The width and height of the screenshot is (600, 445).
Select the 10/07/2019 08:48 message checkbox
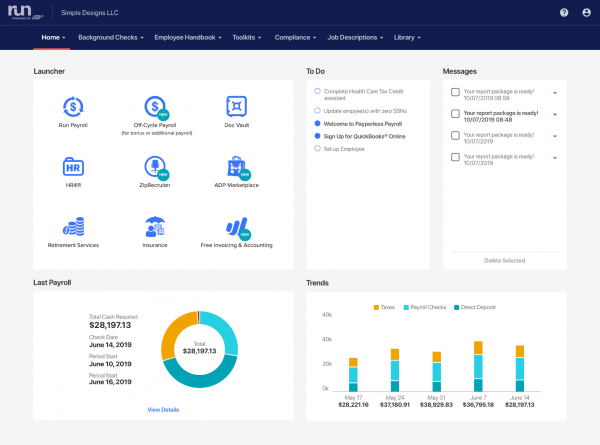point(456,114)
